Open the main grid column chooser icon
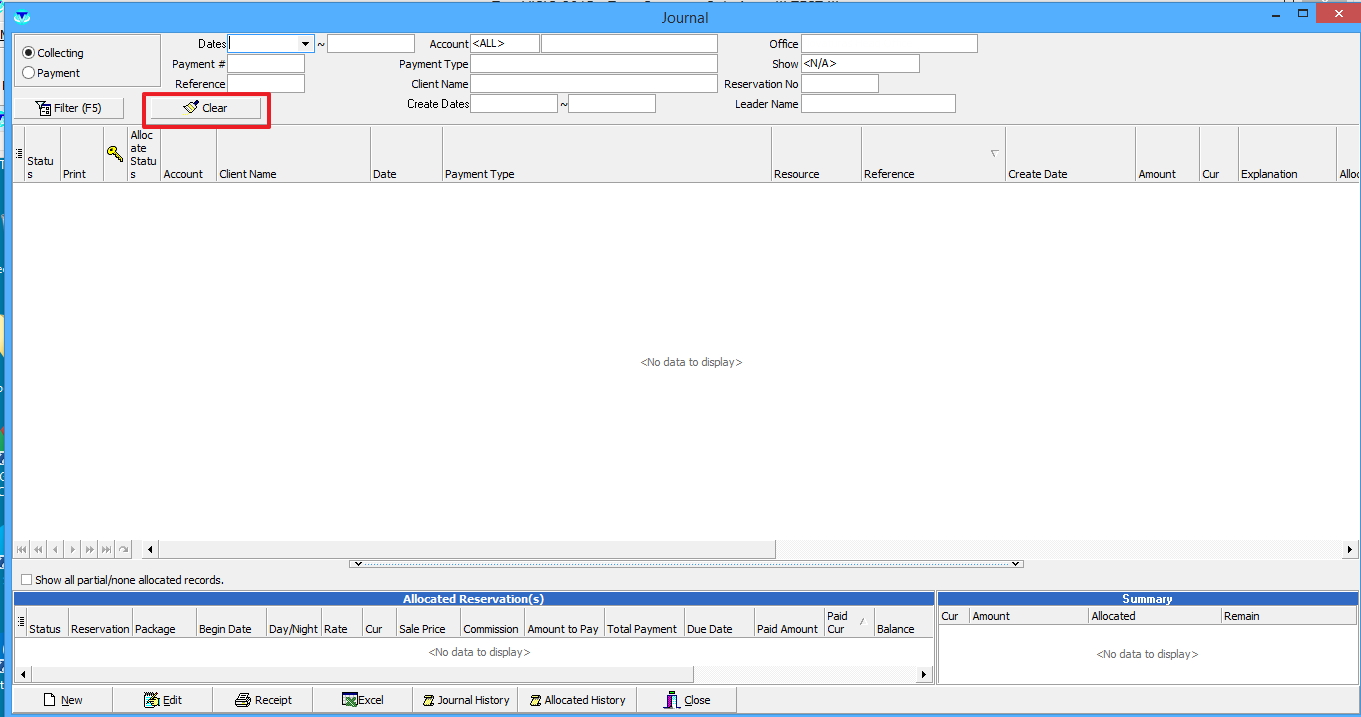 [19, 153]
